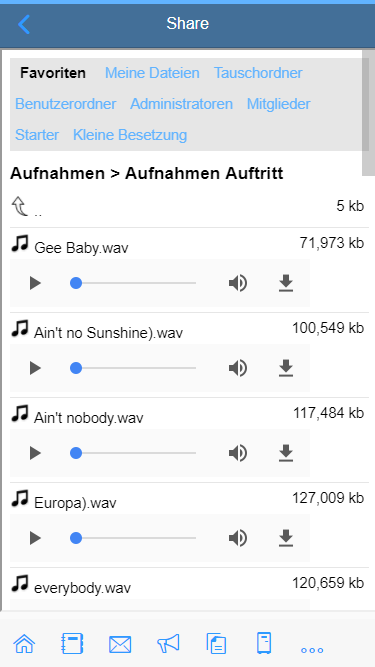Open the everybody.wav file
The width and height of the screenshot is (375, 667).
click(x=82, y=588)
